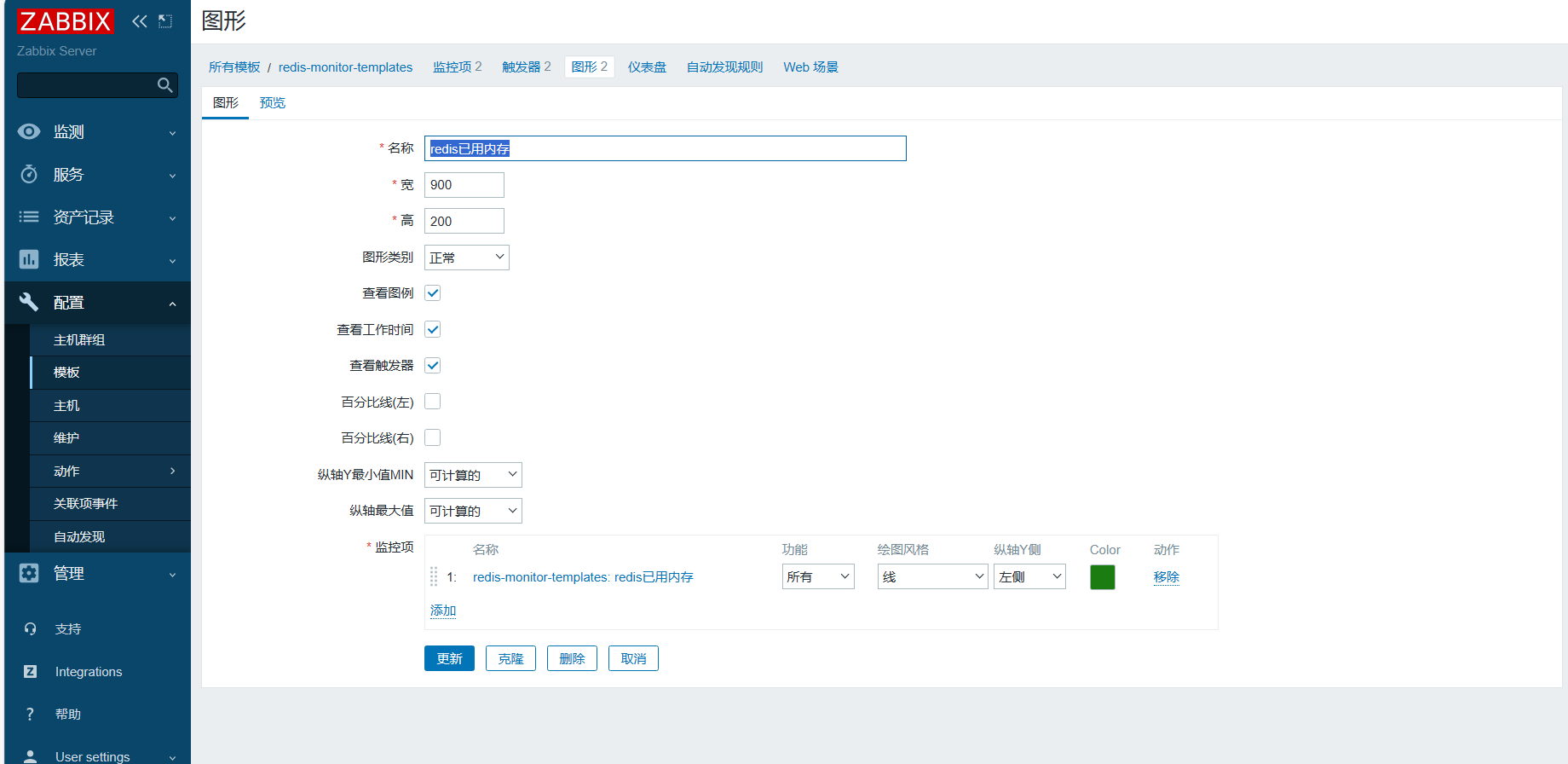Open the 图形类别 dropdown
The image size is (1568, 764).
pyautogui.click(x=467, y=258)
